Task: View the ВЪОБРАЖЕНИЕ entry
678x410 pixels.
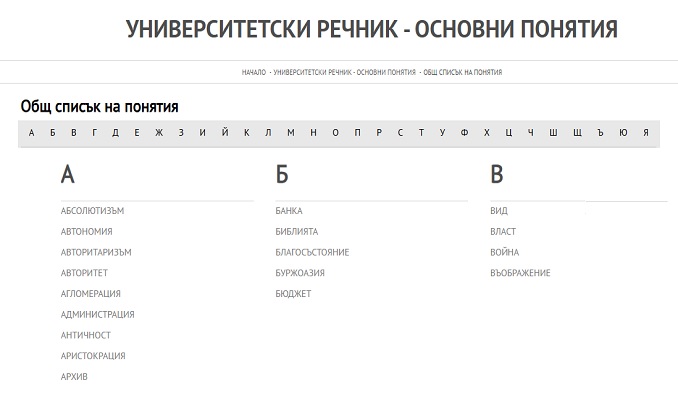Action: point(520,273)
